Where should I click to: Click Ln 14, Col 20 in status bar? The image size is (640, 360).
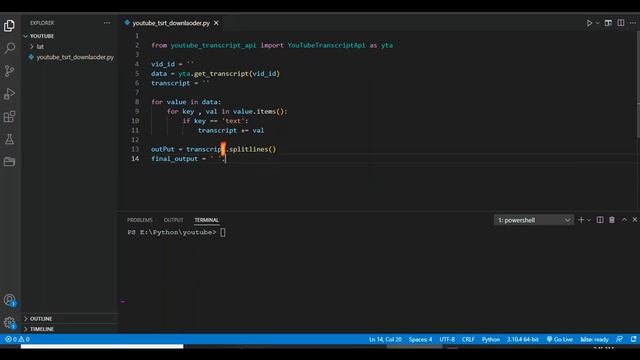point(385,339)
